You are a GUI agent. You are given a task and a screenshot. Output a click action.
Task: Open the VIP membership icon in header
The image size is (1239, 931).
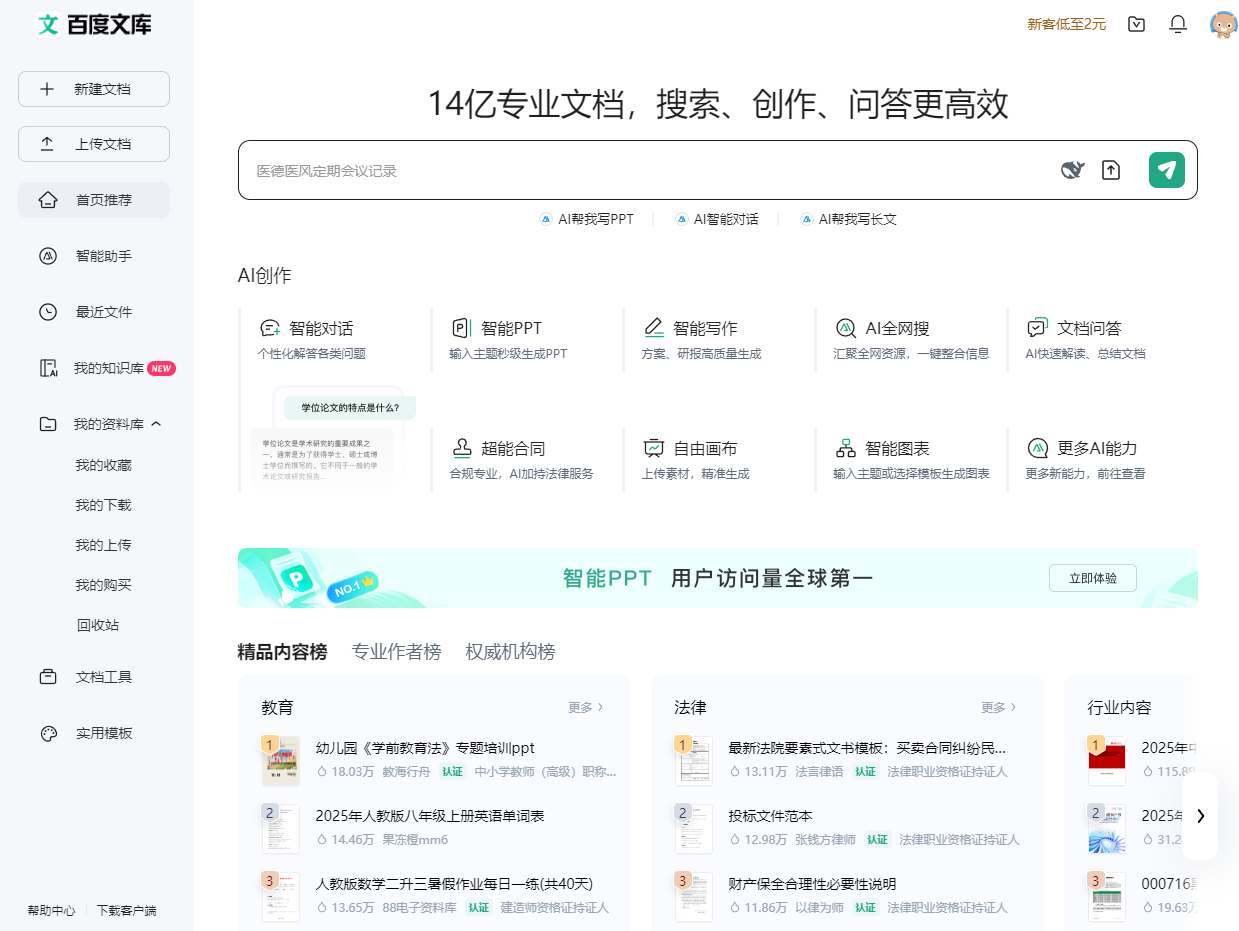coord(1136,24)
